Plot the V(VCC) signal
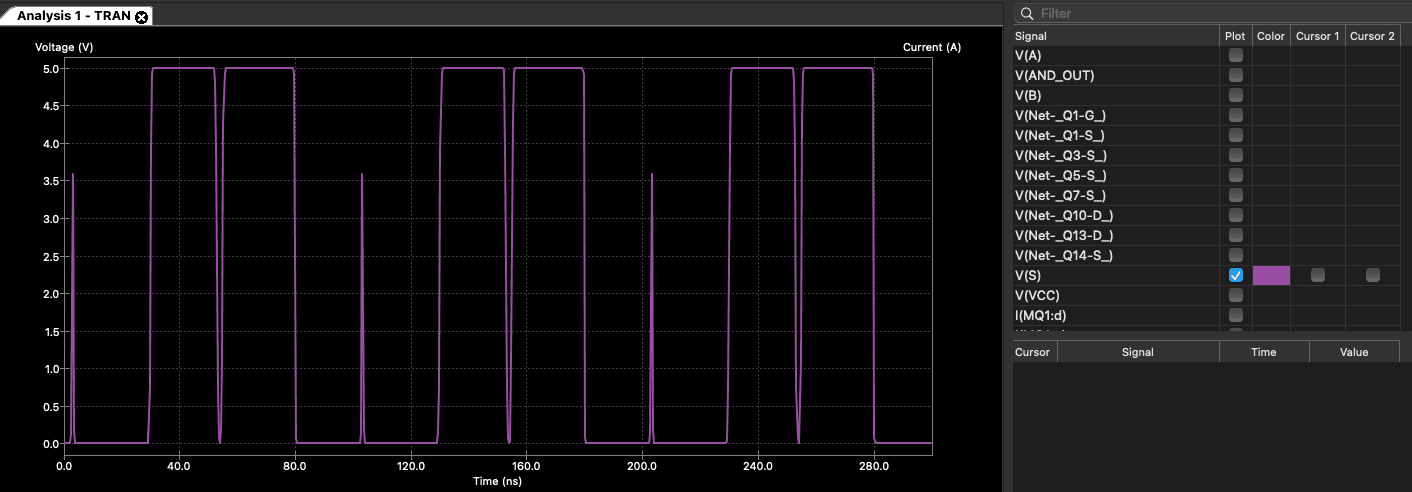The image size is (1412, 492). coord(1236,295)
